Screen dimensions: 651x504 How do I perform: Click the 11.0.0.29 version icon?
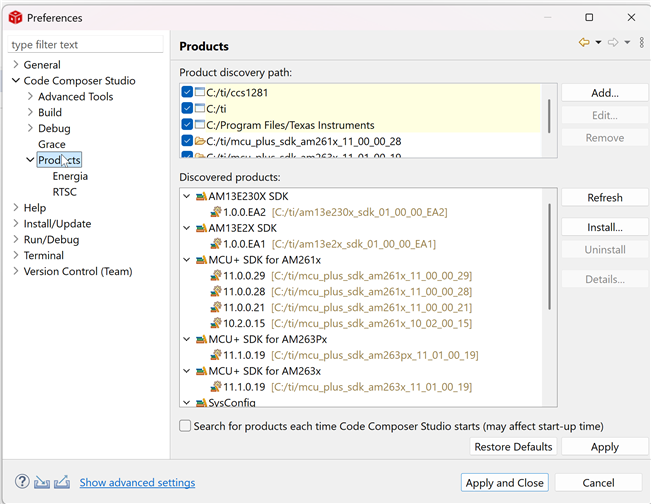point(215,275)
